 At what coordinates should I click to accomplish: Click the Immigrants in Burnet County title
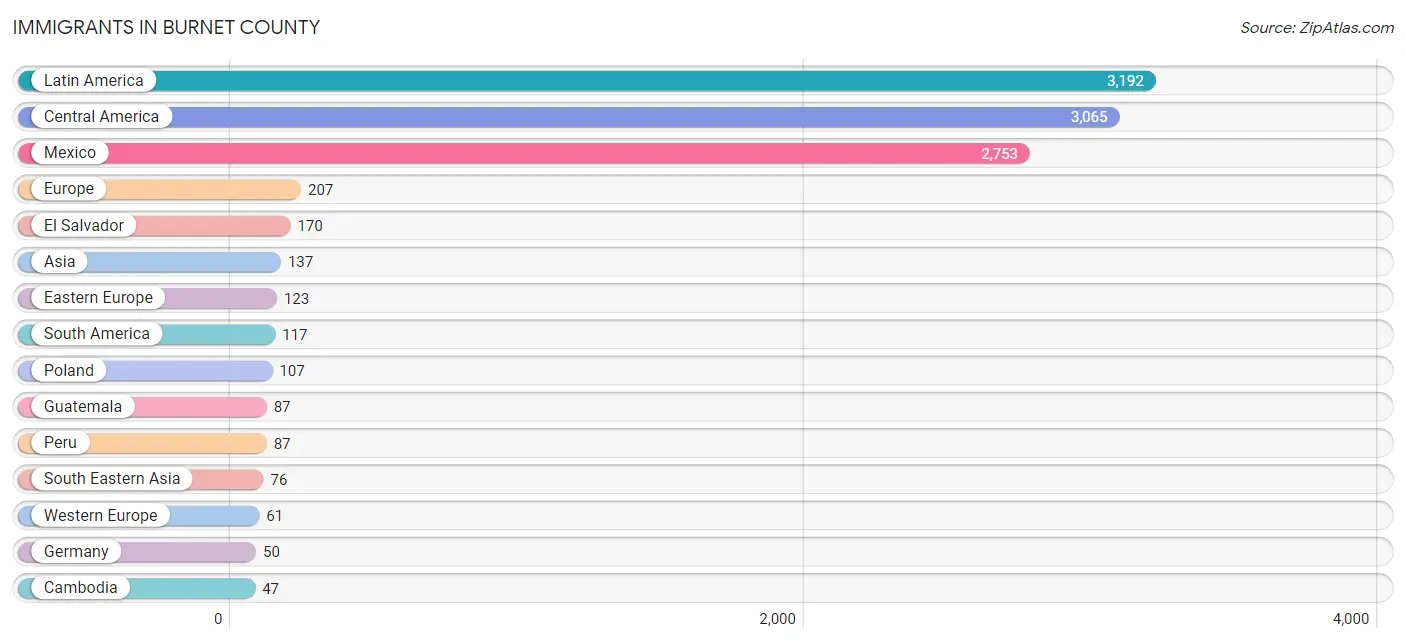pos(166,28)
